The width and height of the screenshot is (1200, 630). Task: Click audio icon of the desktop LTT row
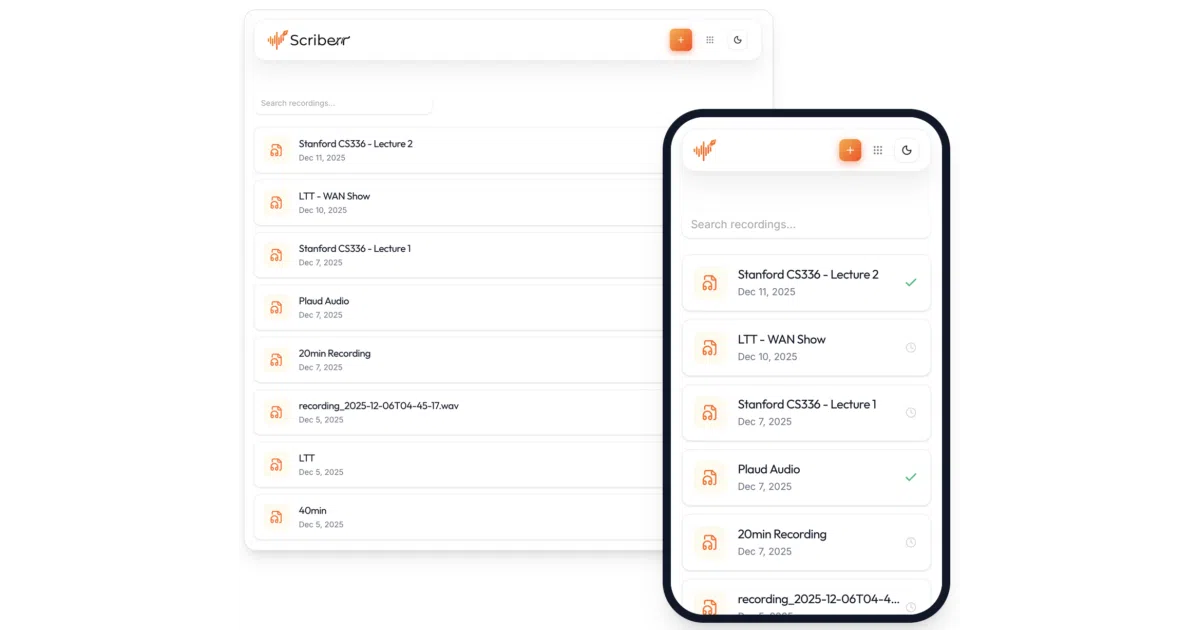[x=276, y=464]
